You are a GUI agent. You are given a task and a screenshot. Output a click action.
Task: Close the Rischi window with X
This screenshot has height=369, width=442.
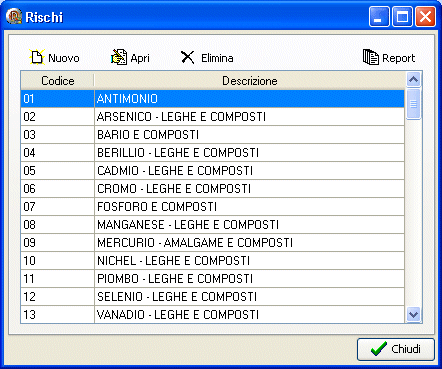(x=425, y=17)
